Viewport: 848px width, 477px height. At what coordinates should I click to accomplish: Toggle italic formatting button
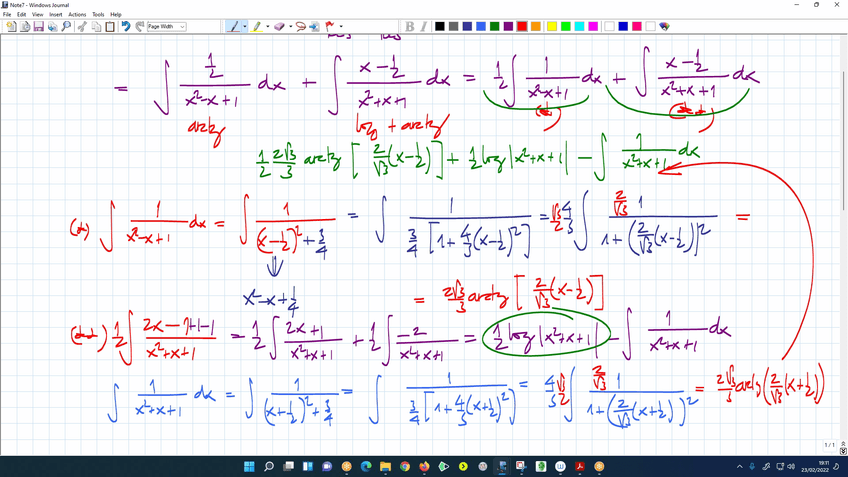tap(423, 26)
